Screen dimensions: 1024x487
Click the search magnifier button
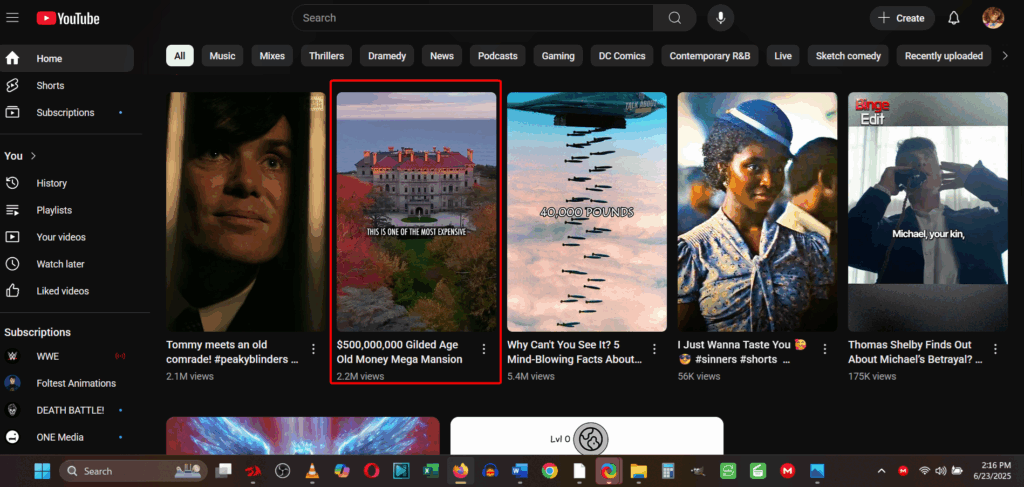675,18
